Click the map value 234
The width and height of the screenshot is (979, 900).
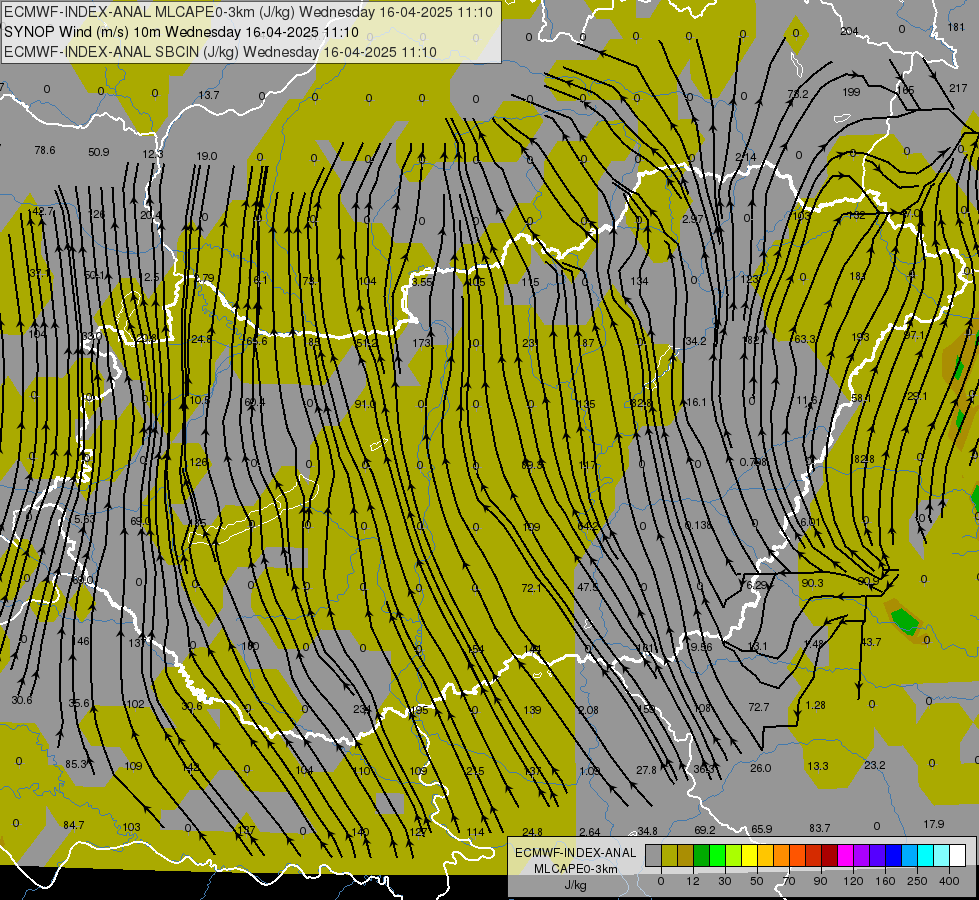point(362,710)
